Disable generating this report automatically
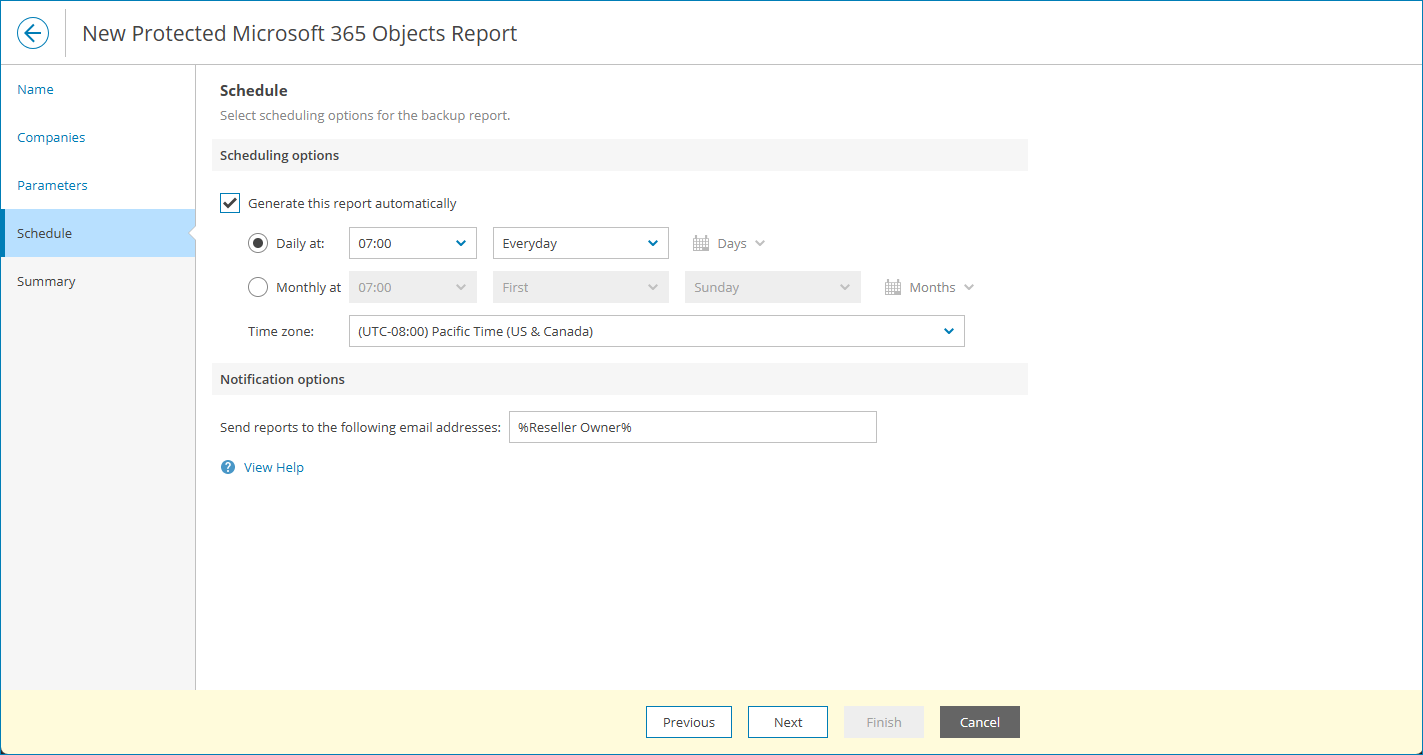This screenshot has width=1423, height=755. [x=229, y=202]
